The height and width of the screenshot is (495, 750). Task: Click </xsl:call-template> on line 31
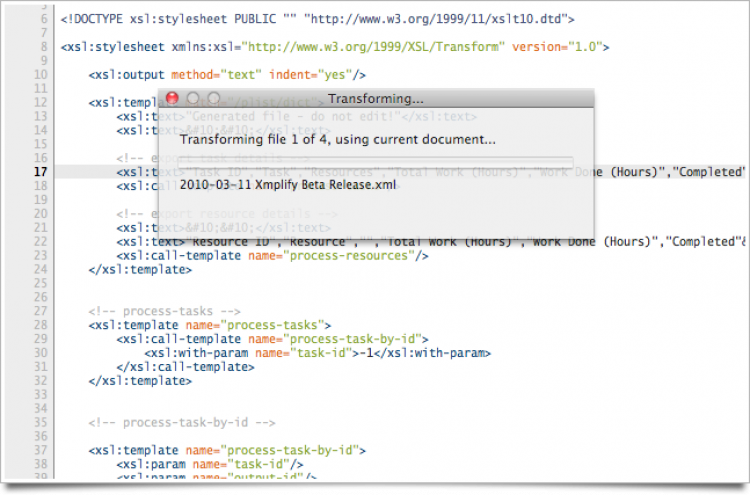[186, 367]
